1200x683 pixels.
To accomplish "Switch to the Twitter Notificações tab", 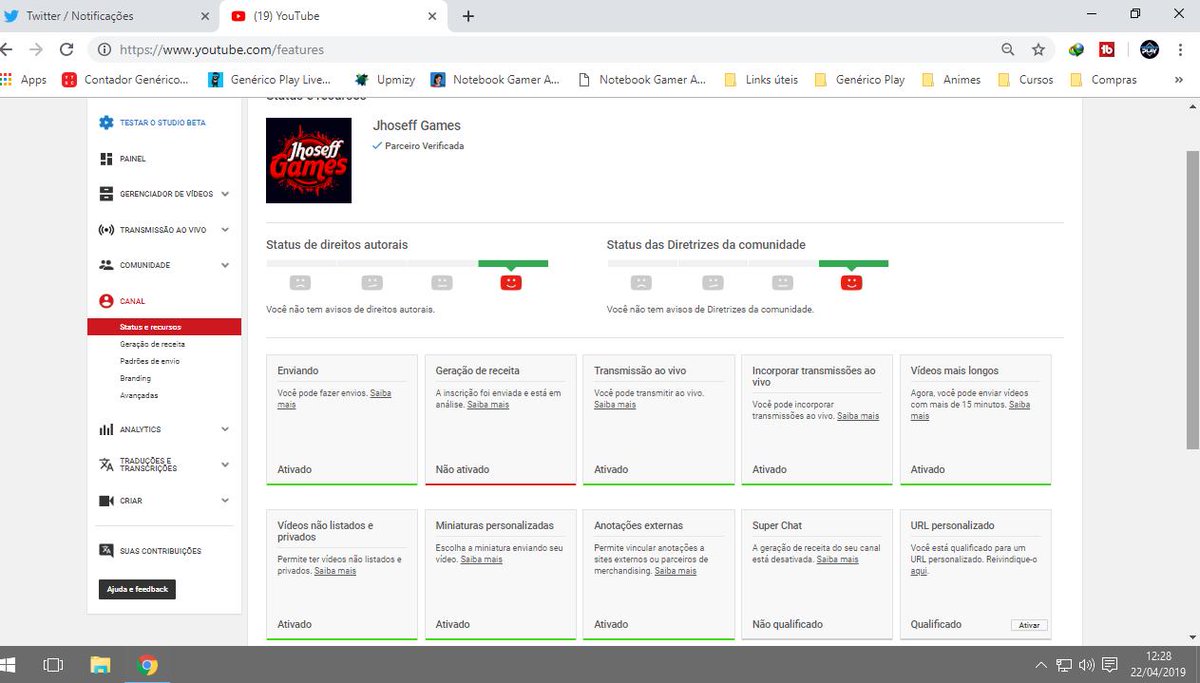I will (x=108, y=16).
